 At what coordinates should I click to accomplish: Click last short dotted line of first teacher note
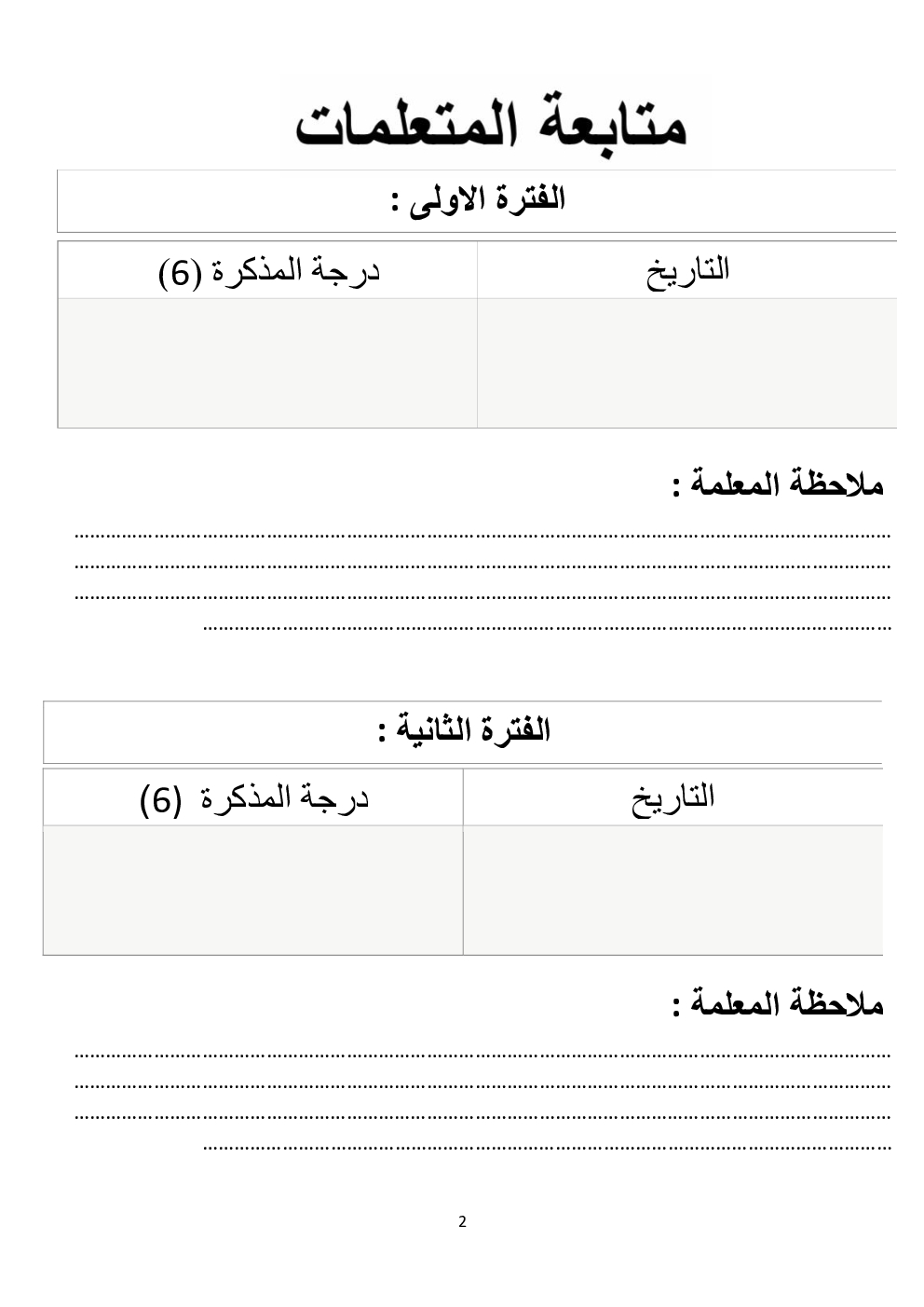point(547,627)
